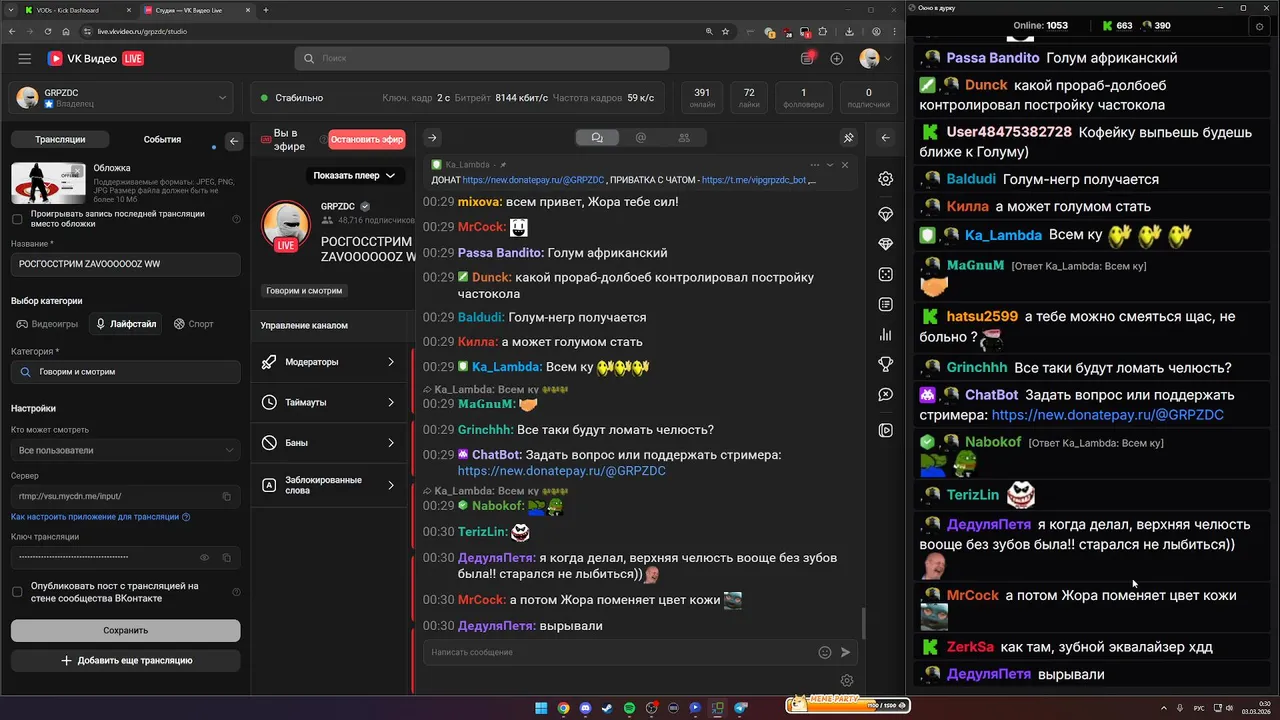Open notifications icon with red badge
Viewport: 1280px width, 720px height.
coord(808,58)
